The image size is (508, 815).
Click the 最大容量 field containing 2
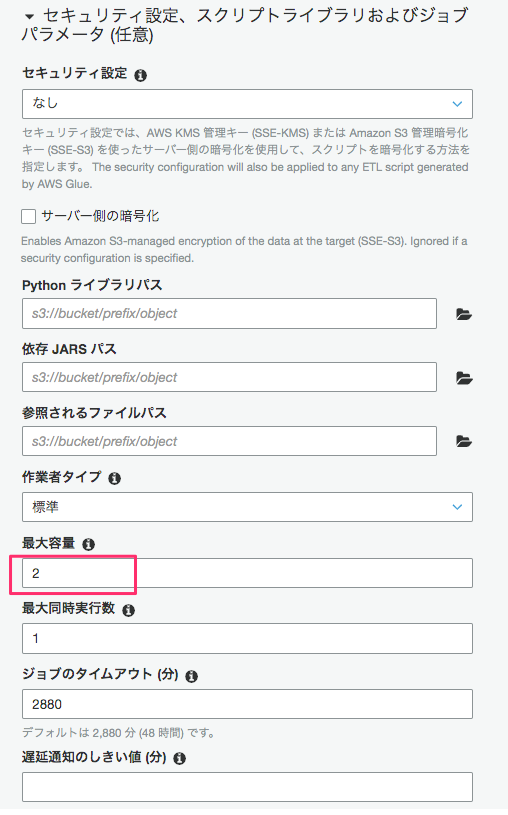247,573
